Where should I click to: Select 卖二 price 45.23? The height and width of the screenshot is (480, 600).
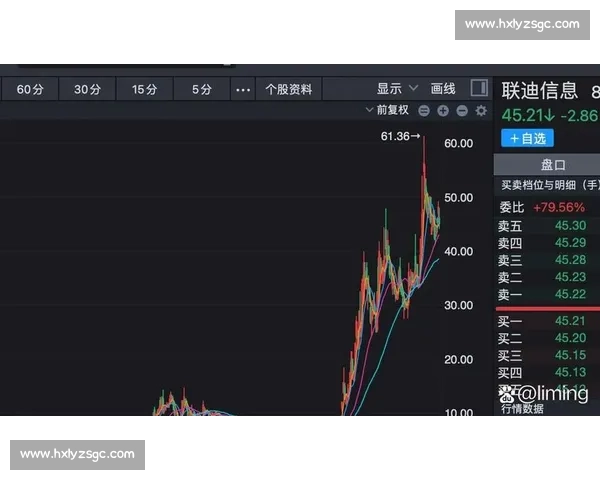point(570,277)
